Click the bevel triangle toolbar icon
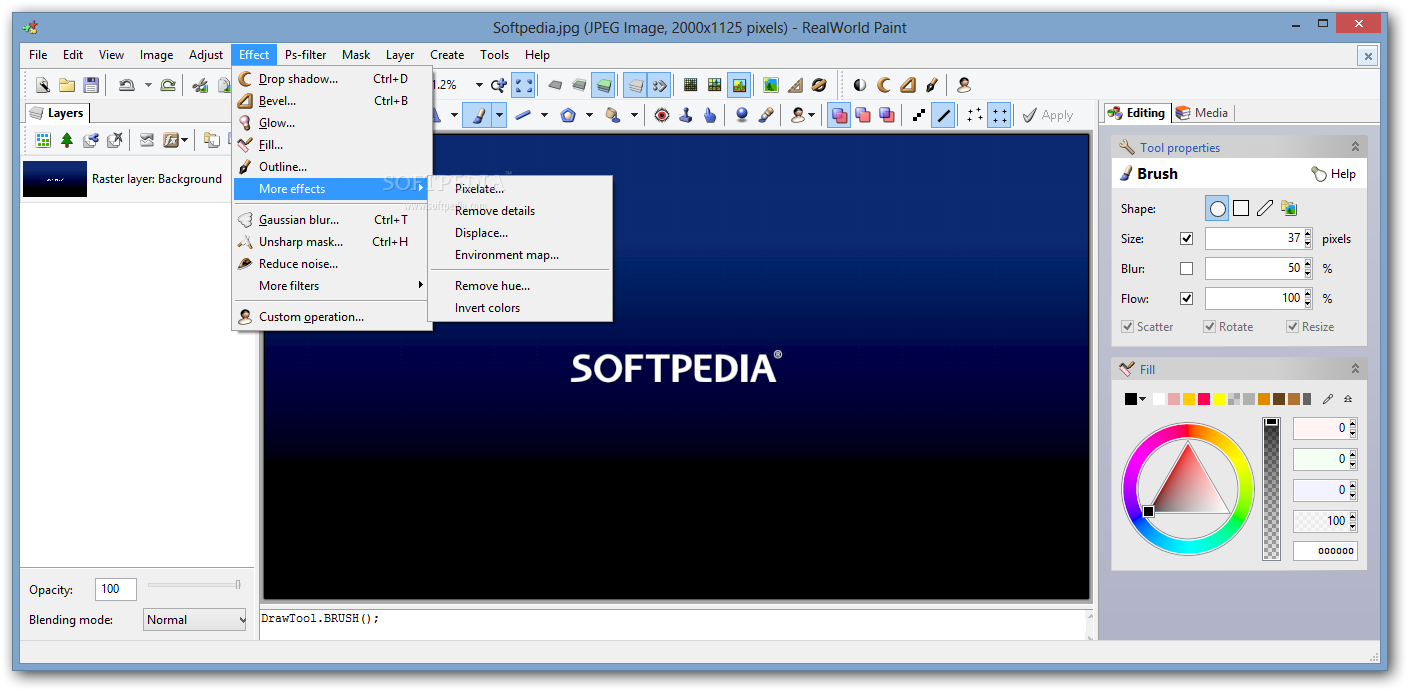This screenshot has width=1408, height=691. click(907, 85)
